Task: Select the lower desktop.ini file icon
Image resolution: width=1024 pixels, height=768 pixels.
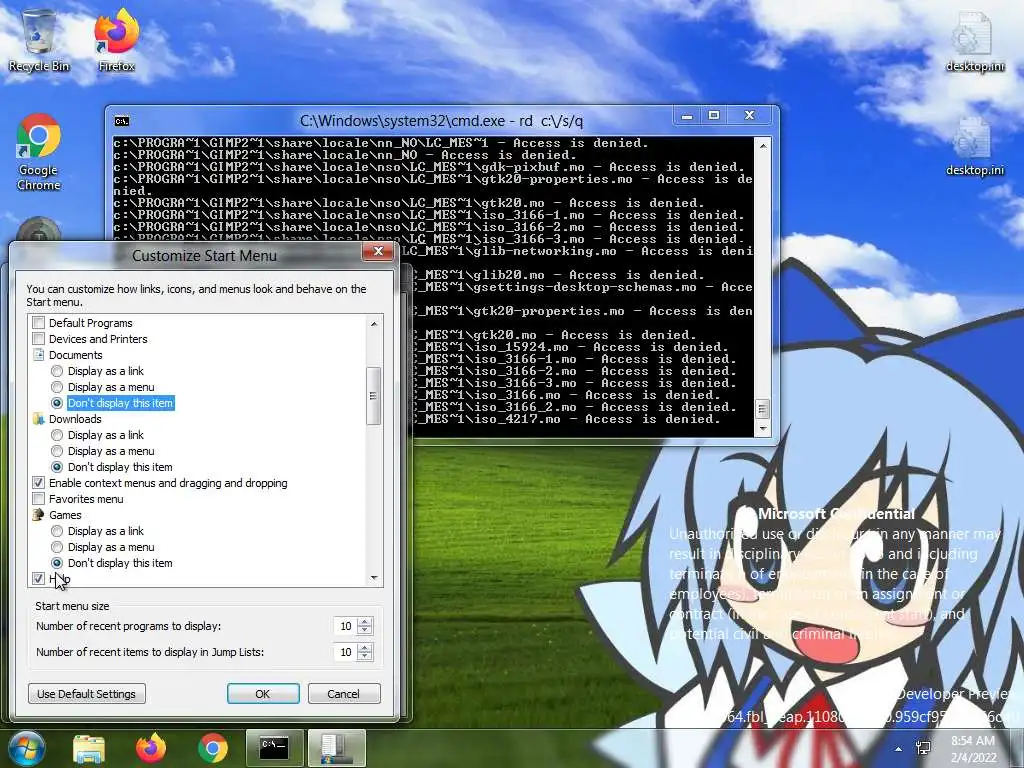Action: click(974, 145)
